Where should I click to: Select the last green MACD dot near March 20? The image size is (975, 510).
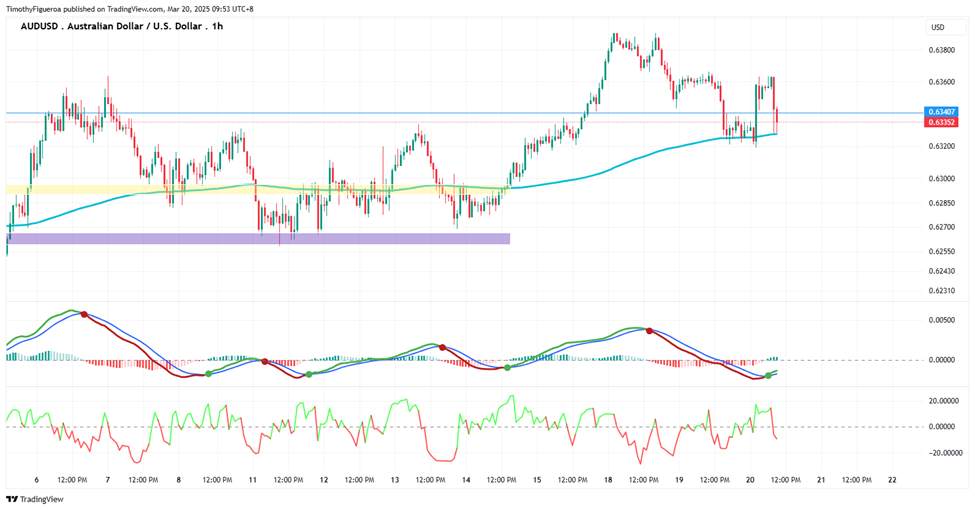click(x=768, y=376)
